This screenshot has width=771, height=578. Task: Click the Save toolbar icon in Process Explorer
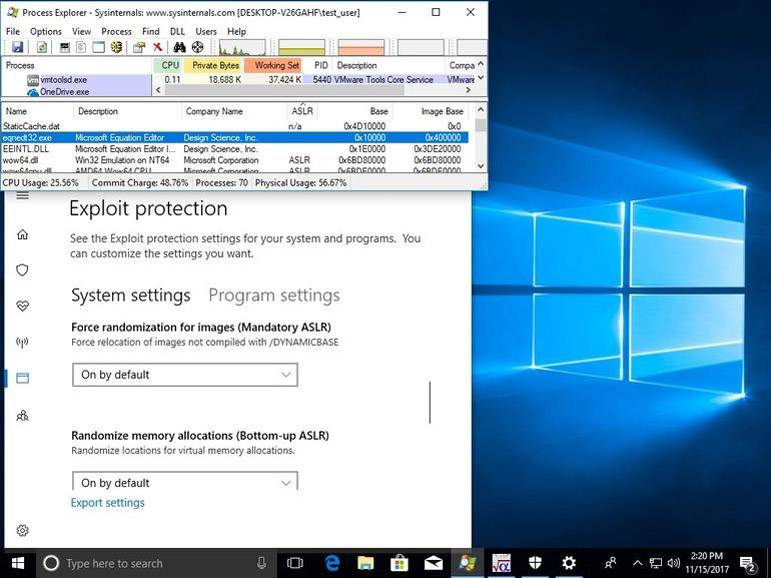coord(17,47)
